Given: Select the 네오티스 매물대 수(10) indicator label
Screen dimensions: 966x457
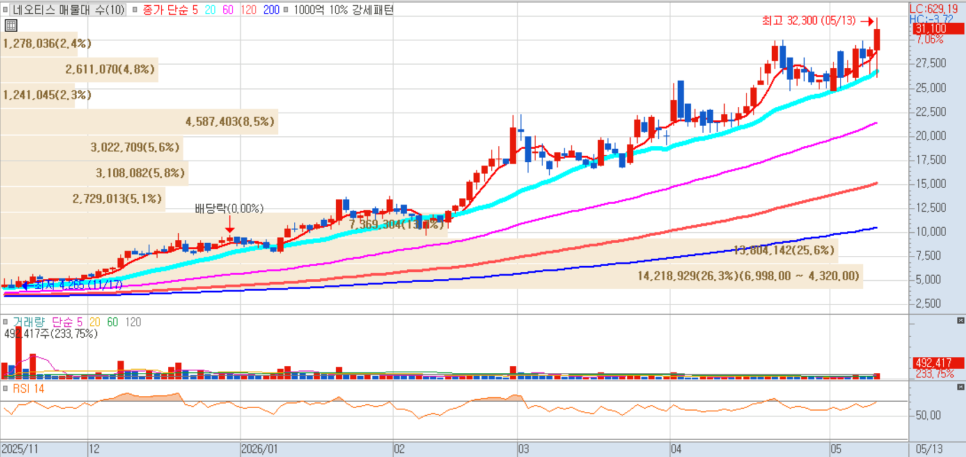Looking at the screenshot, I should [x=68, y=9].
